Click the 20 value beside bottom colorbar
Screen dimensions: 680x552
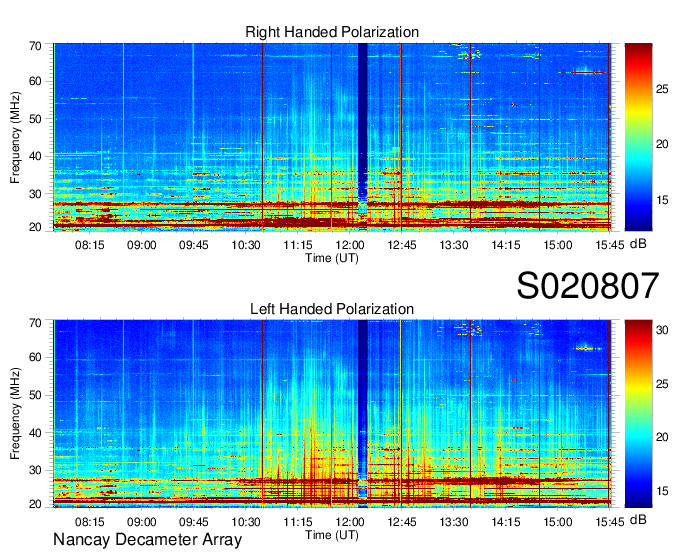pos(662,437)
